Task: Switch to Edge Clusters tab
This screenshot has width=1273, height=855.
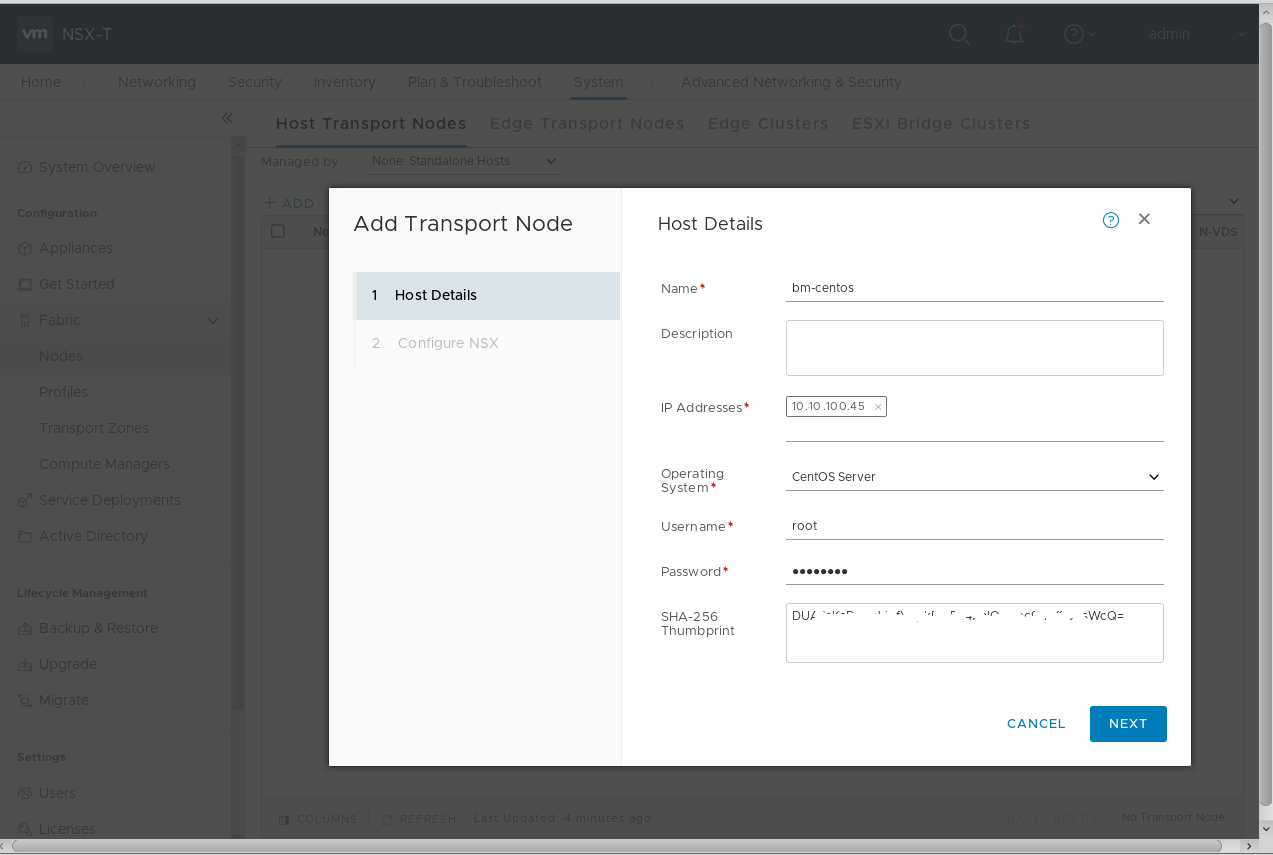Action: [768, 124]
